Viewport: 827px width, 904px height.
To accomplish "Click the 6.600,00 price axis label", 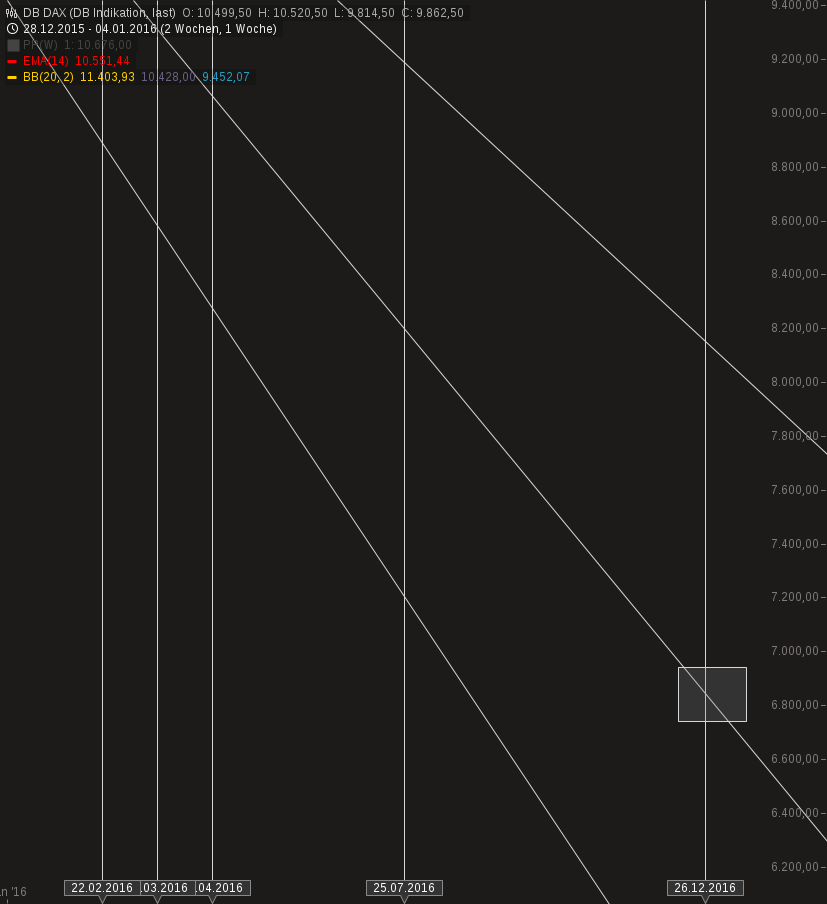I will coord(795,759).
